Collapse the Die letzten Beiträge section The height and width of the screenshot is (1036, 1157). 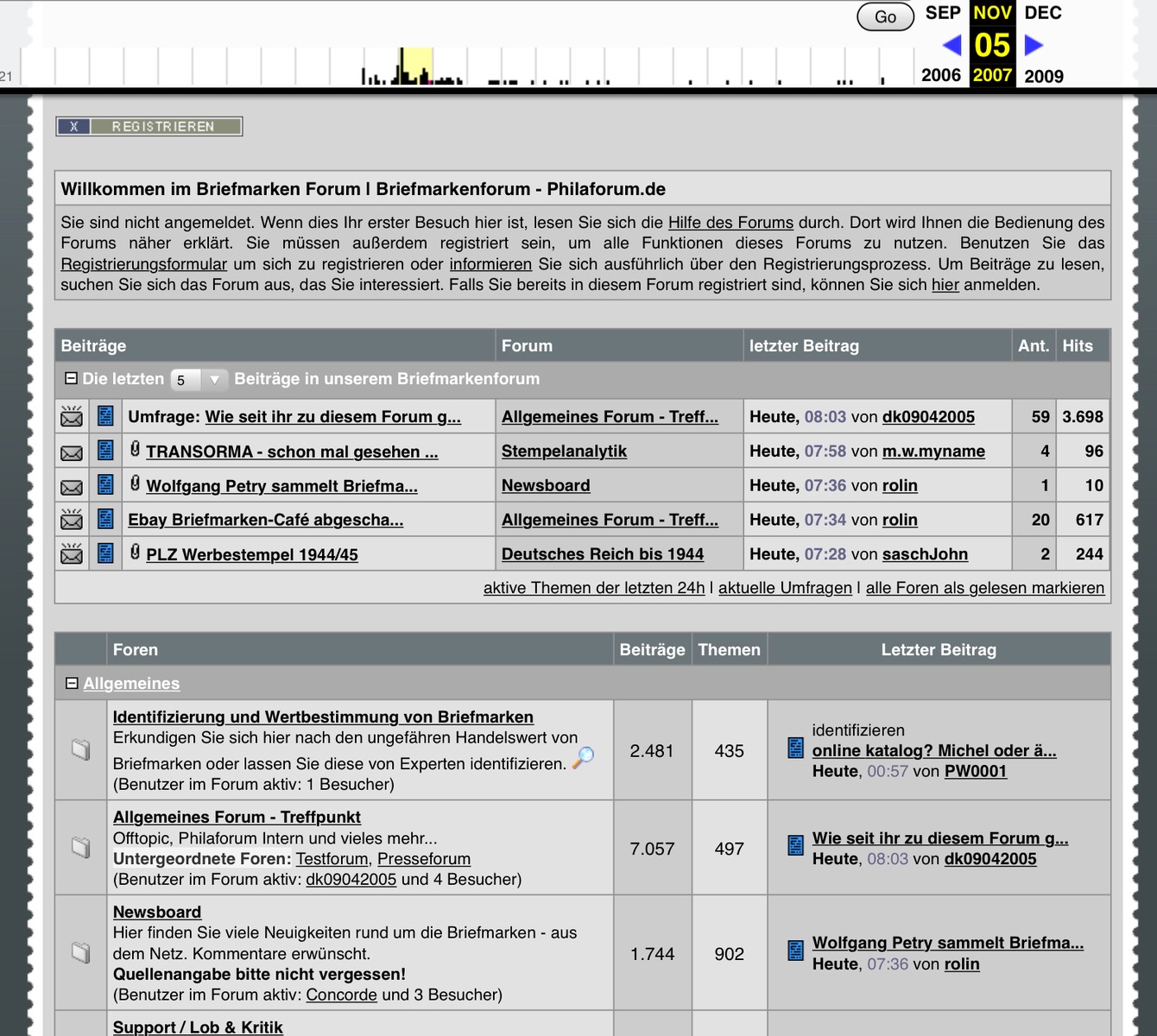pyautogui.click(x=72, y=378)
